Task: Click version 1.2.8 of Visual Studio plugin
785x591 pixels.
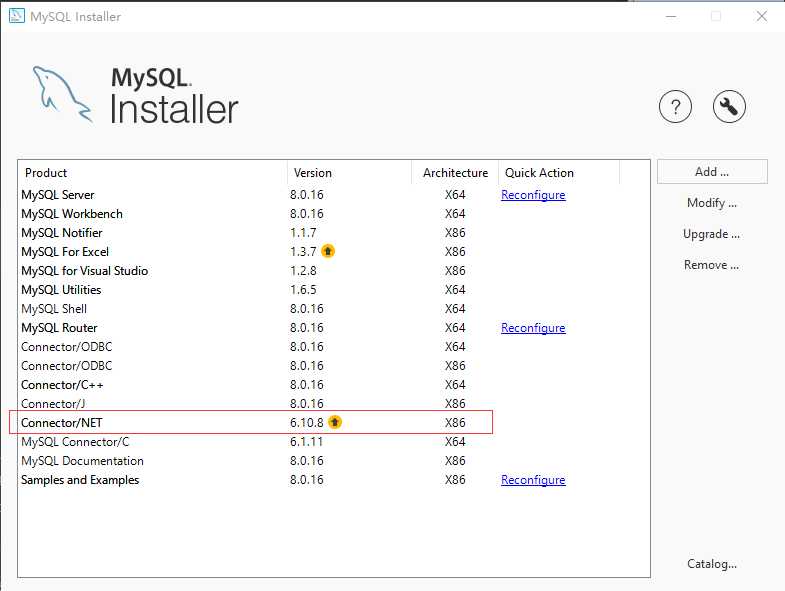Action: click(303, 271)
